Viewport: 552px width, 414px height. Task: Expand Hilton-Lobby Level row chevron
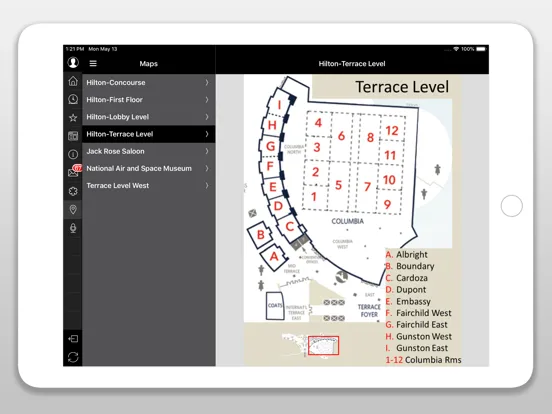click(207, 117)
